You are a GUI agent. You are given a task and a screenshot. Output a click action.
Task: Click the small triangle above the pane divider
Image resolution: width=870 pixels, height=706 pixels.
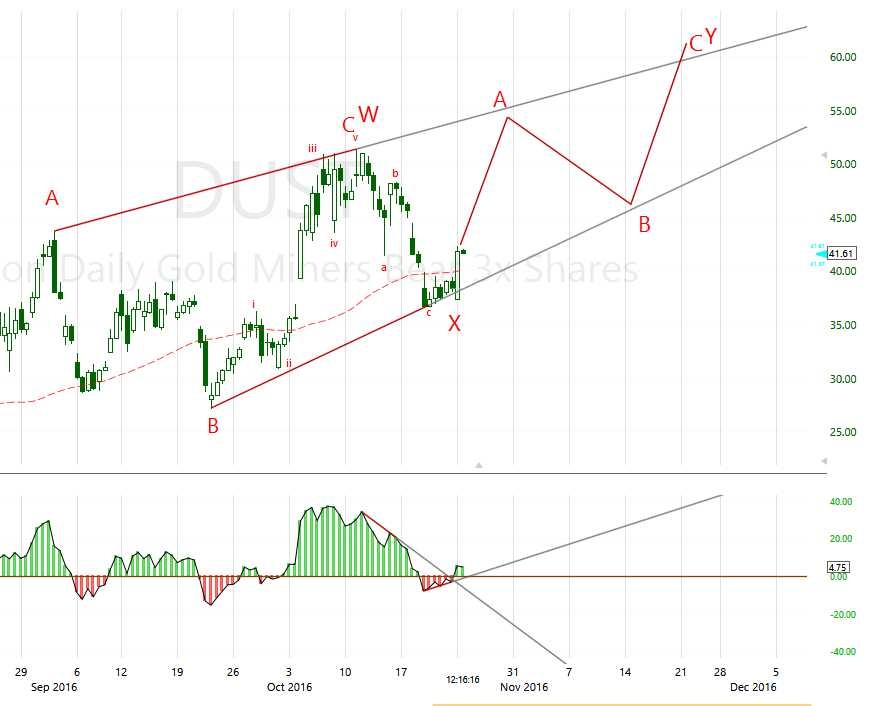[479, 465]
